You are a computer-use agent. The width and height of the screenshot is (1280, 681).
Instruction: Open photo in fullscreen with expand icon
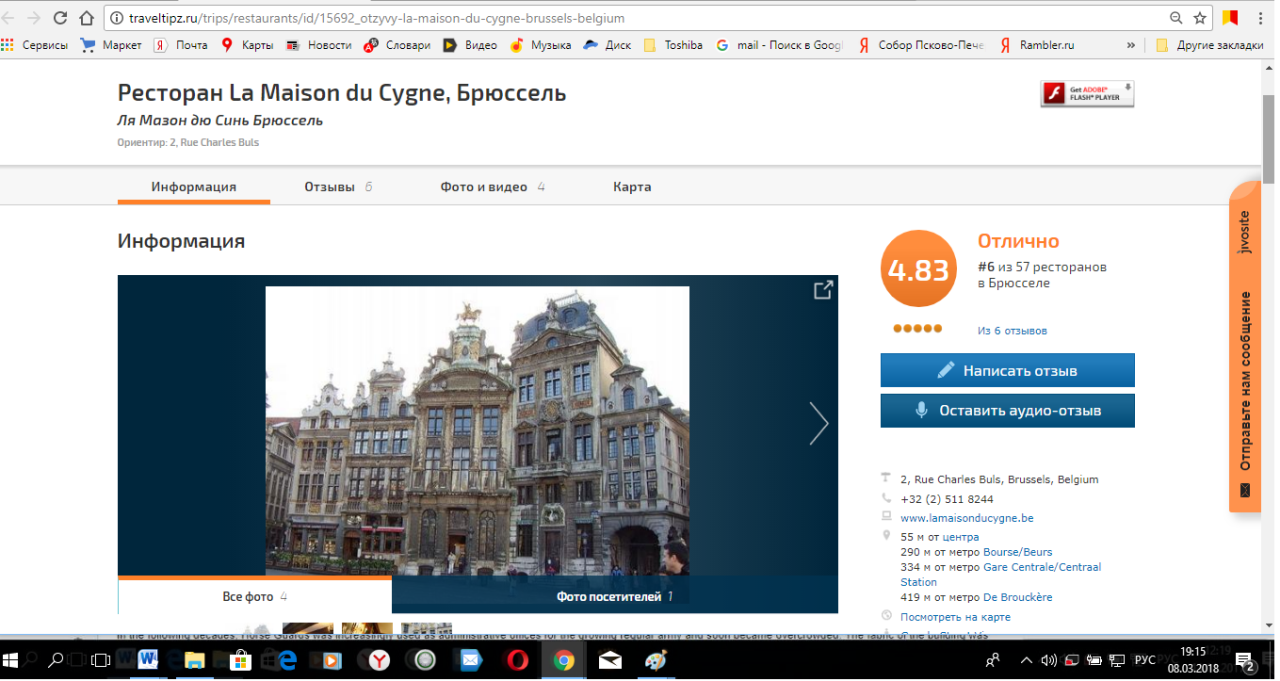[822, 290]
